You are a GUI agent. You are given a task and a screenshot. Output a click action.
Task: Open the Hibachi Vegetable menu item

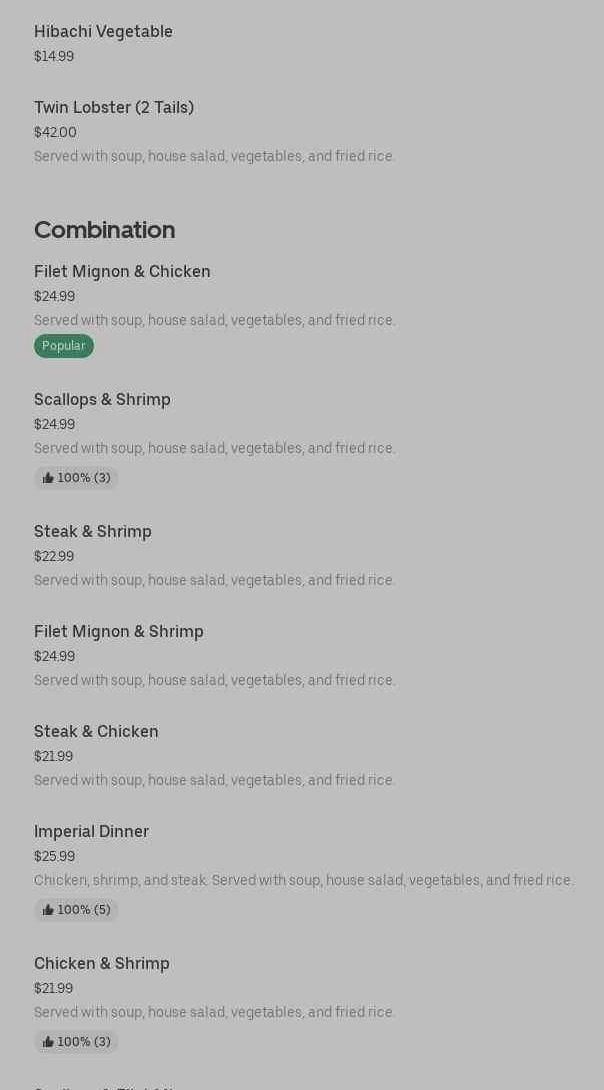(103, 32)
